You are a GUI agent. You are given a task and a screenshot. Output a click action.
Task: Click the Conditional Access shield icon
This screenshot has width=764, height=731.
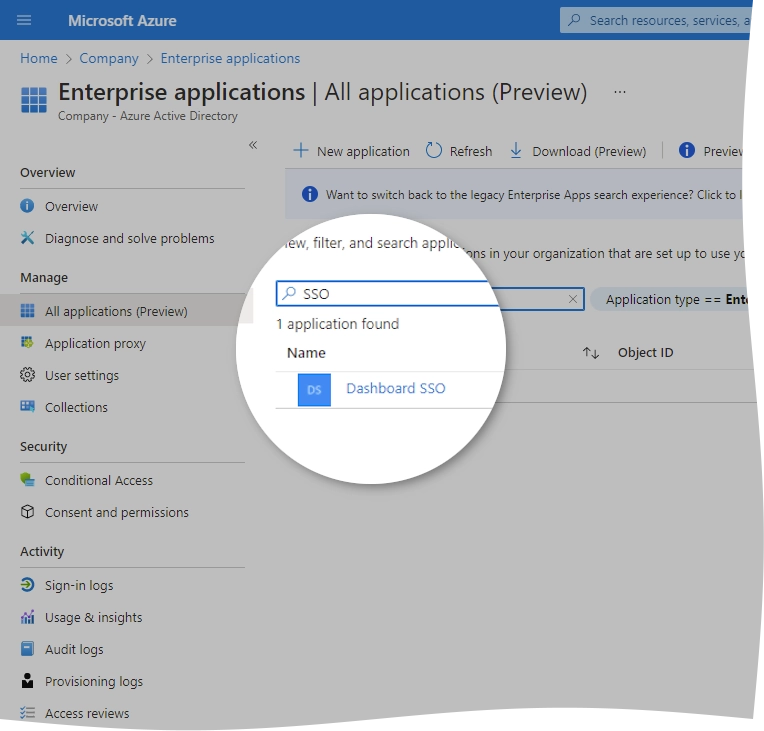click(x=27, y=480)
